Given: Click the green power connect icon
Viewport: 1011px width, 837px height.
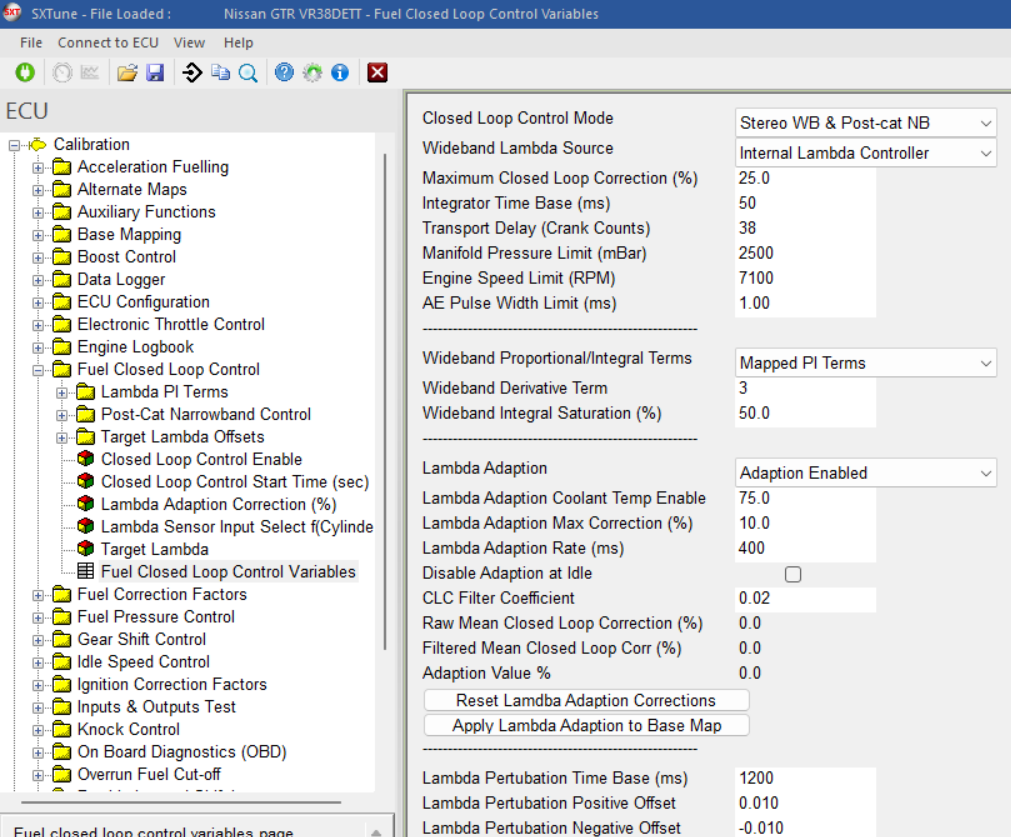Looking at the screenshot, I should (25, 72).
